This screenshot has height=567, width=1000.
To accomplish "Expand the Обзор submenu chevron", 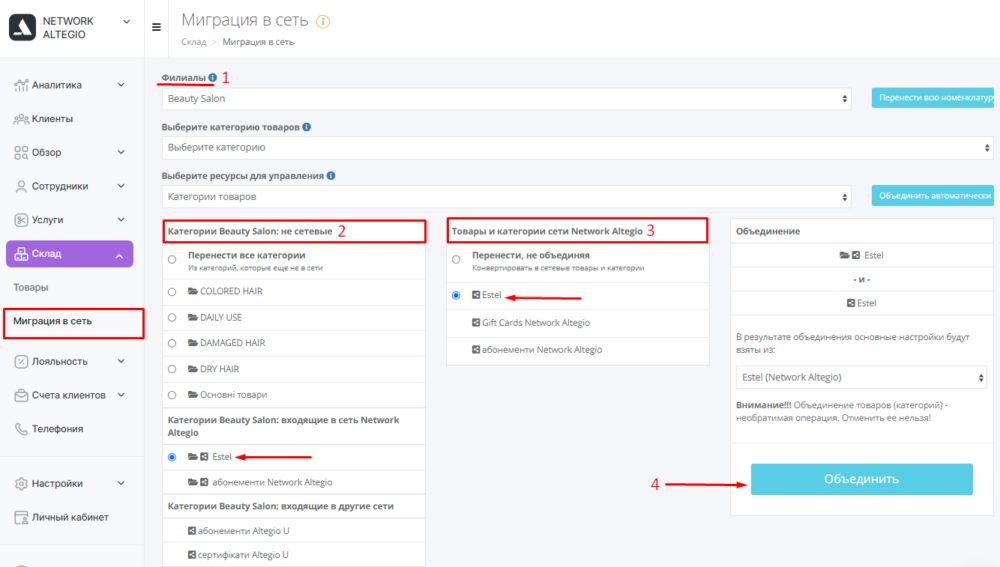I will [121, 152].
